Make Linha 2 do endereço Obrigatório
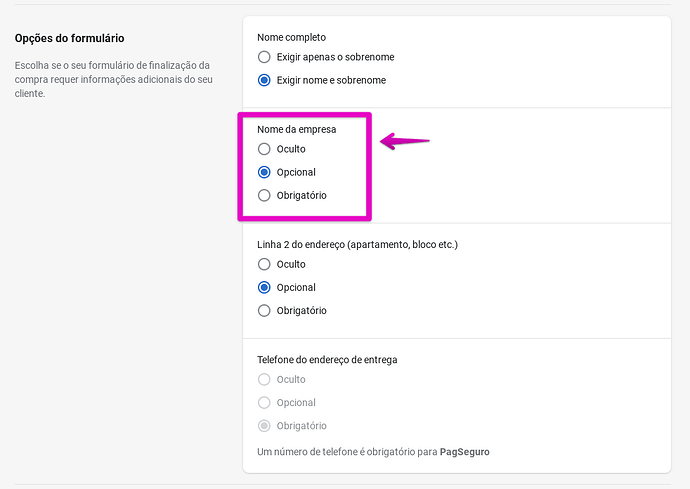Image resolution: width=690 pixels, height=489 pixels. click(x=264, y=310)
